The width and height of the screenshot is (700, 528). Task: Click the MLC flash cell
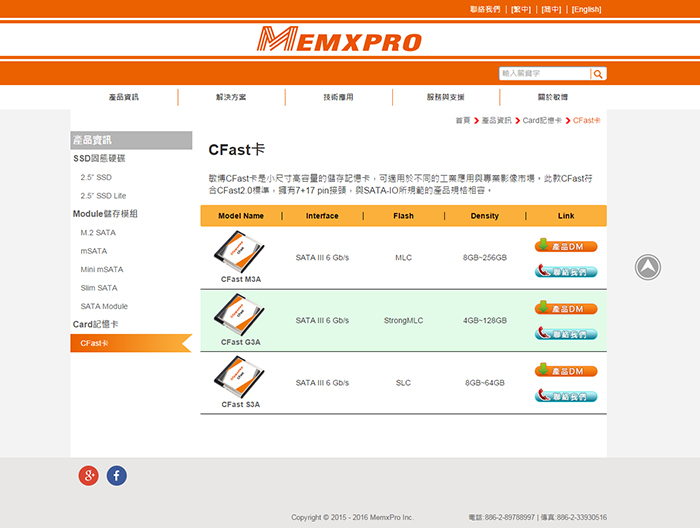click(x=403, y=258)
